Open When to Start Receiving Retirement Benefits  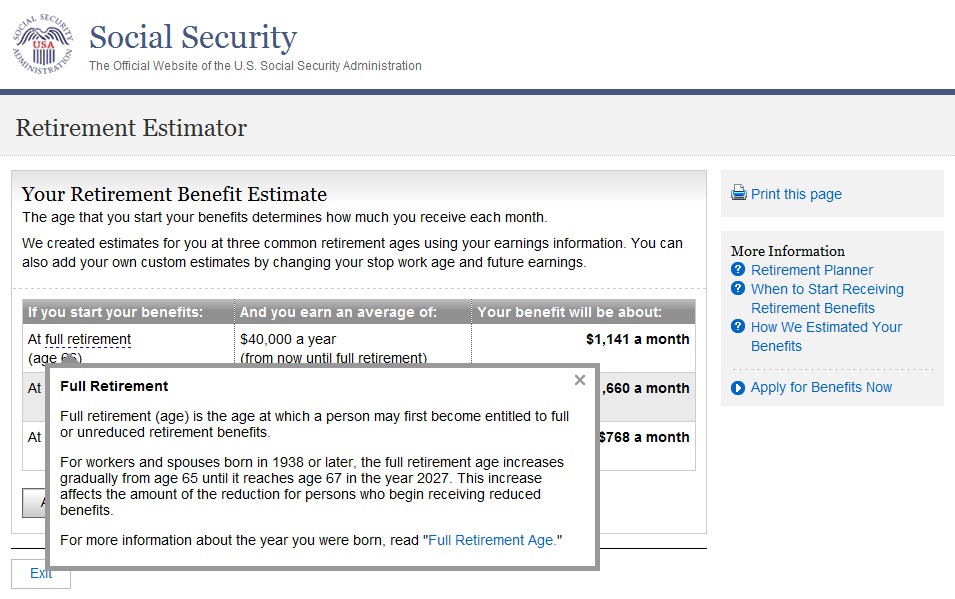tap(826, 298)
